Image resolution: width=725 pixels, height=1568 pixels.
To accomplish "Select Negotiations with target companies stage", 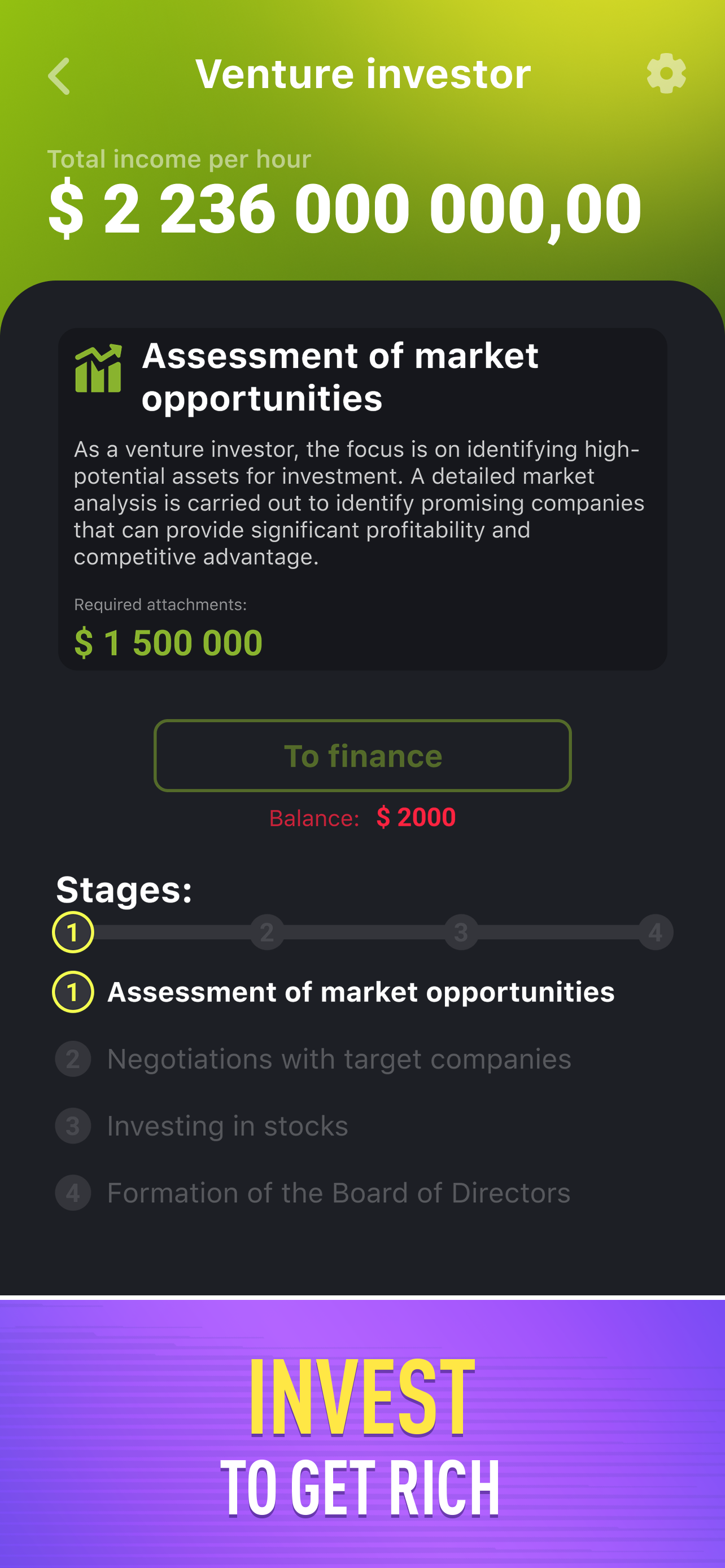I will [x=339, y=1059].
